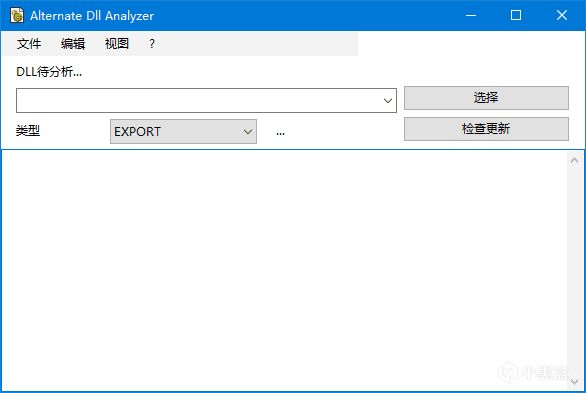
Task: Open the ? help menu
Action: pyautogui.click(x=152, y=44)
